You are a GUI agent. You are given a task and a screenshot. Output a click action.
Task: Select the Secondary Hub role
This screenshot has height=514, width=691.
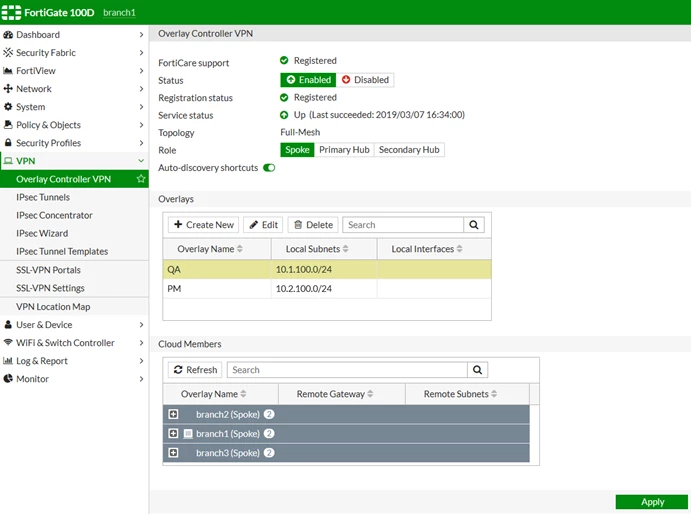point(409,150)
